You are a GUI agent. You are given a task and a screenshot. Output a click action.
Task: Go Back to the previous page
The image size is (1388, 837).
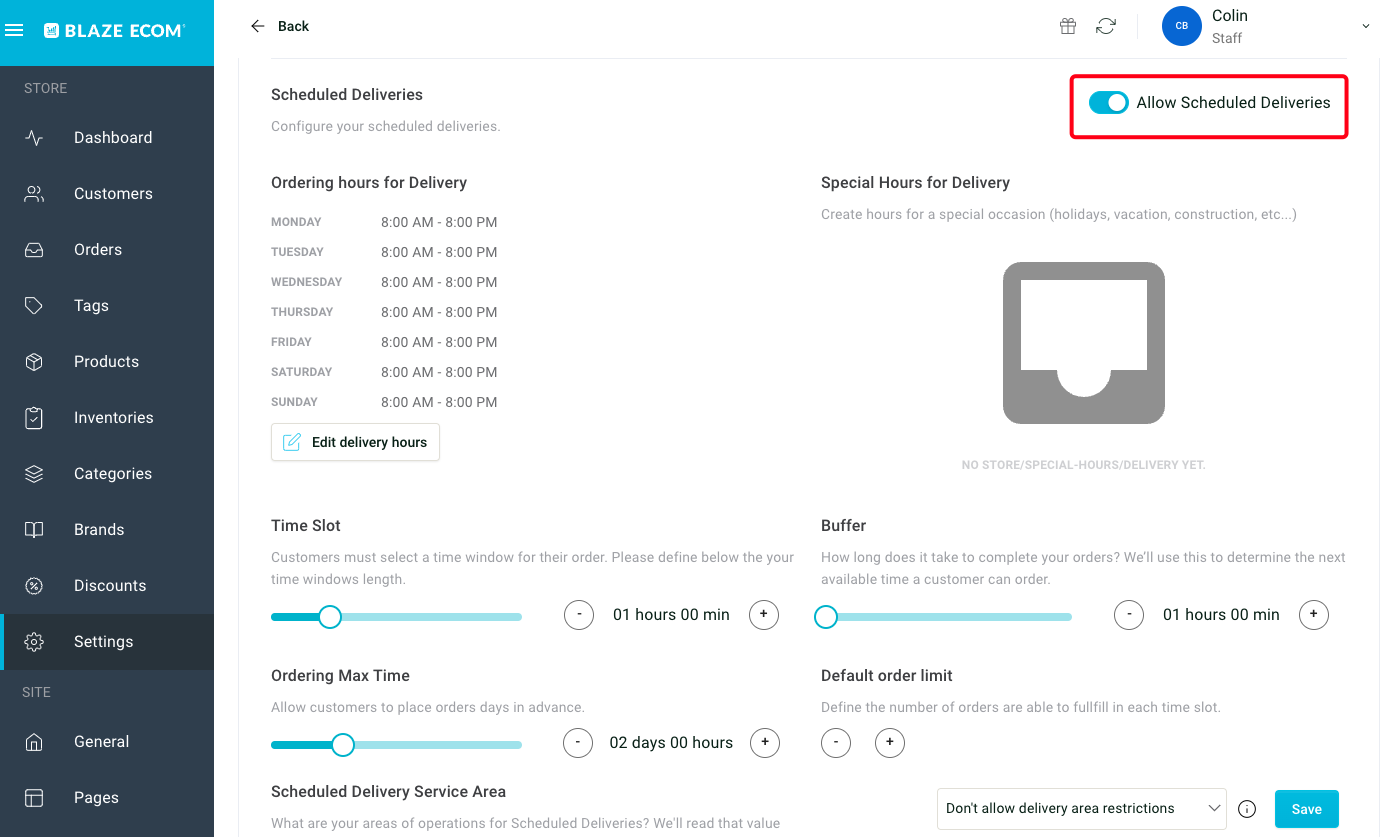280,26
